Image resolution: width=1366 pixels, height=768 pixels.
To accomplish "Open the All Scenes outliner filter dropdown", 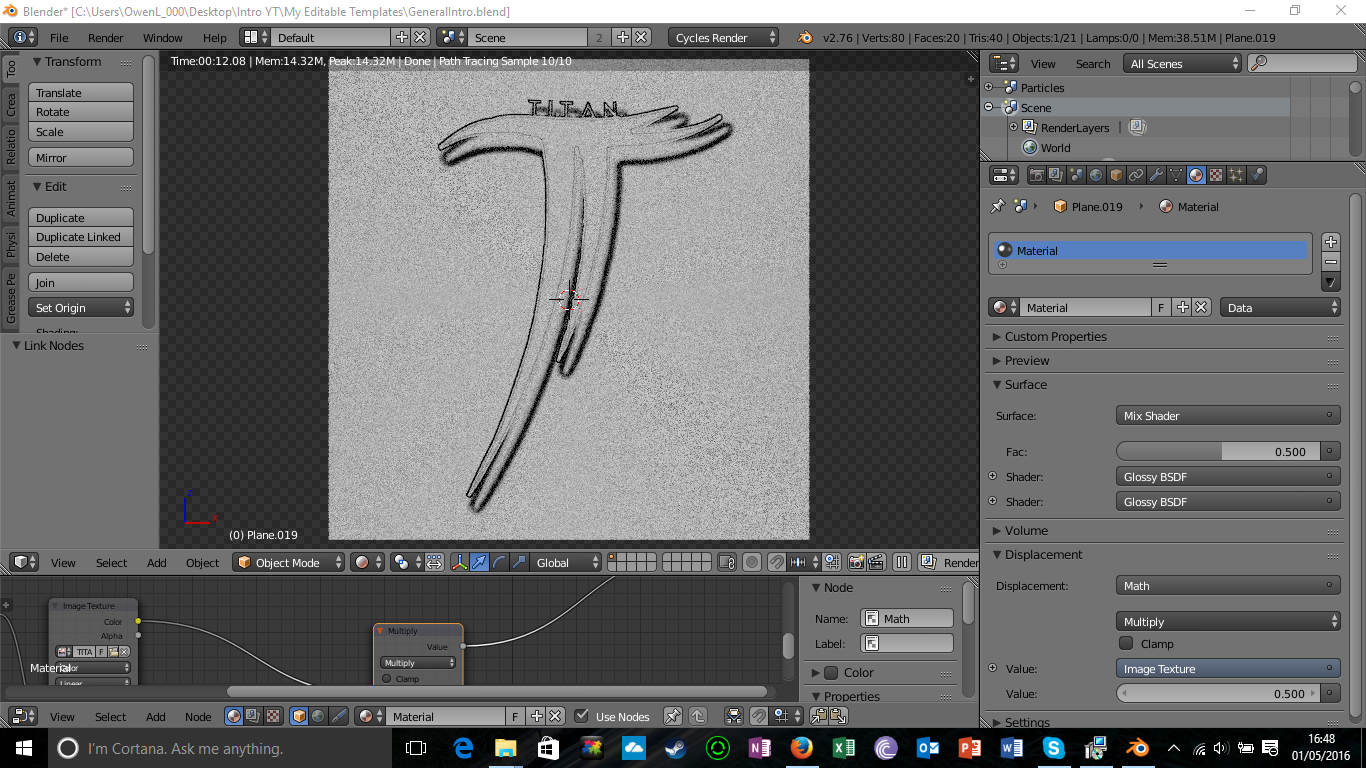I will coord(1182,63).
